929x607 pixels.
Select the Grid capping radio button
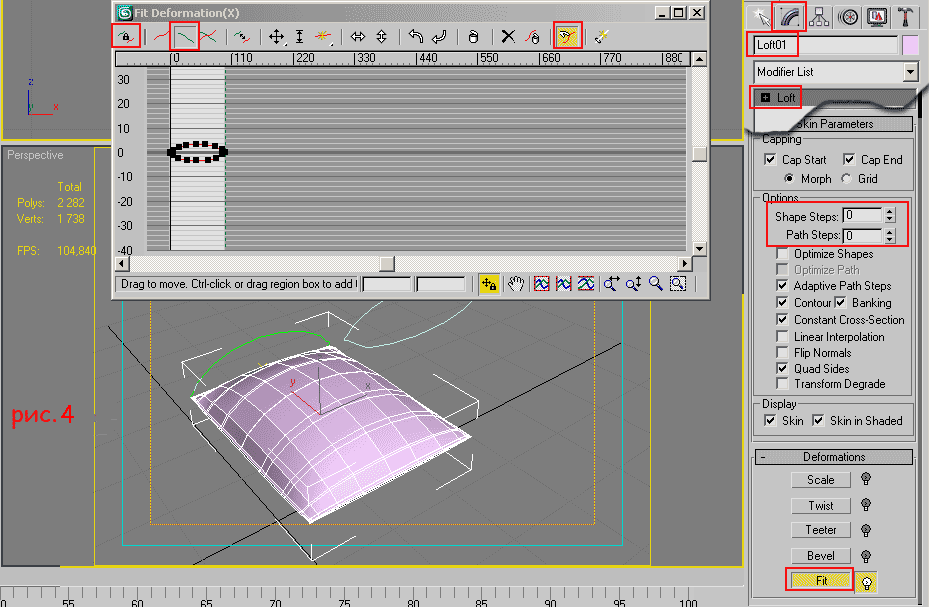[x=847, y=179]
